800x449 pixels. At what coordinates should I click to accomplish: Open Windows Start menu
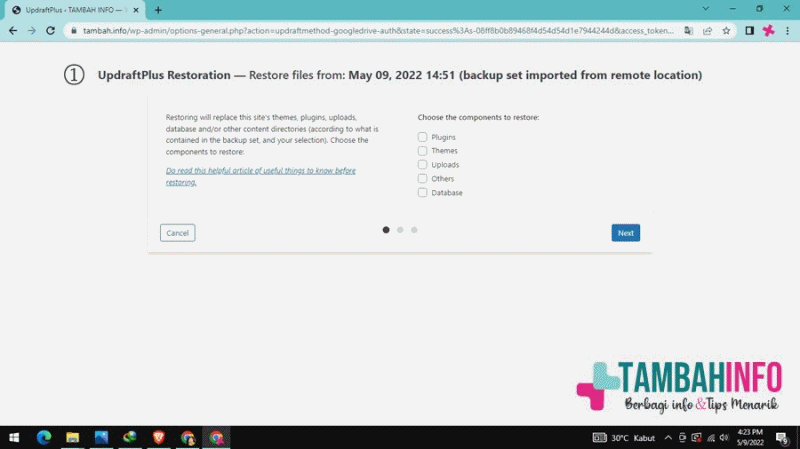[x=14, y=437]
